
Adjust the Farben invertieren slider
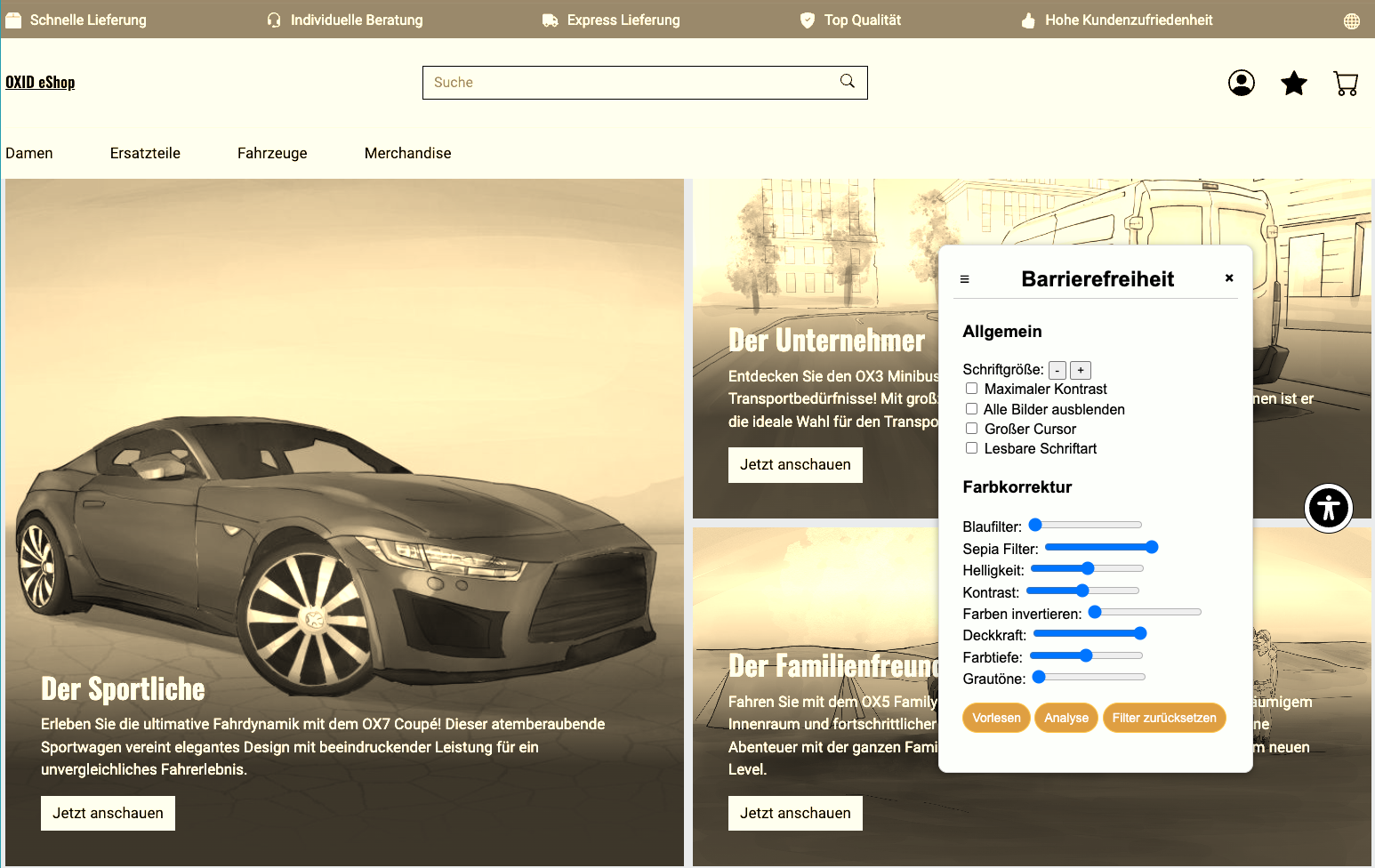[x=1145, y=612]
